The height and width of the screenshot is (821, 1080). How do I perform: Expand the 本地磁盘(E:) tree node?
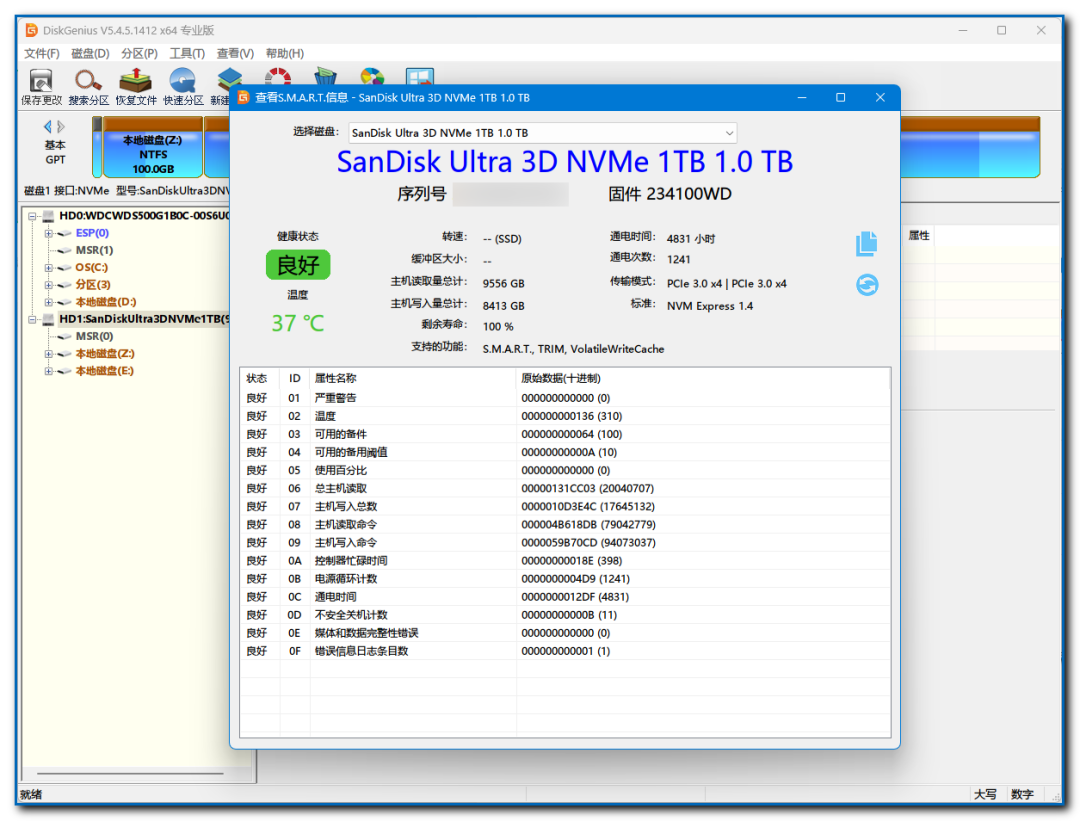pos(48,371)
